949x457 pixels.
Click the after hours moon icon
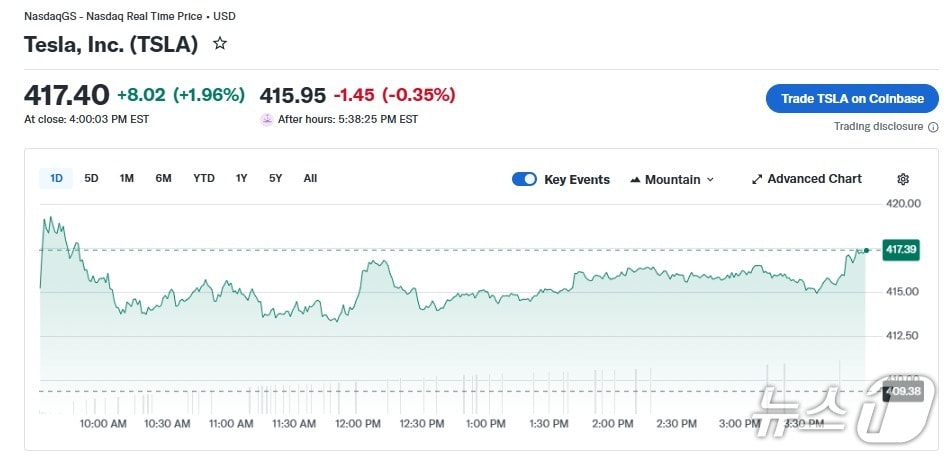(267, 119)
